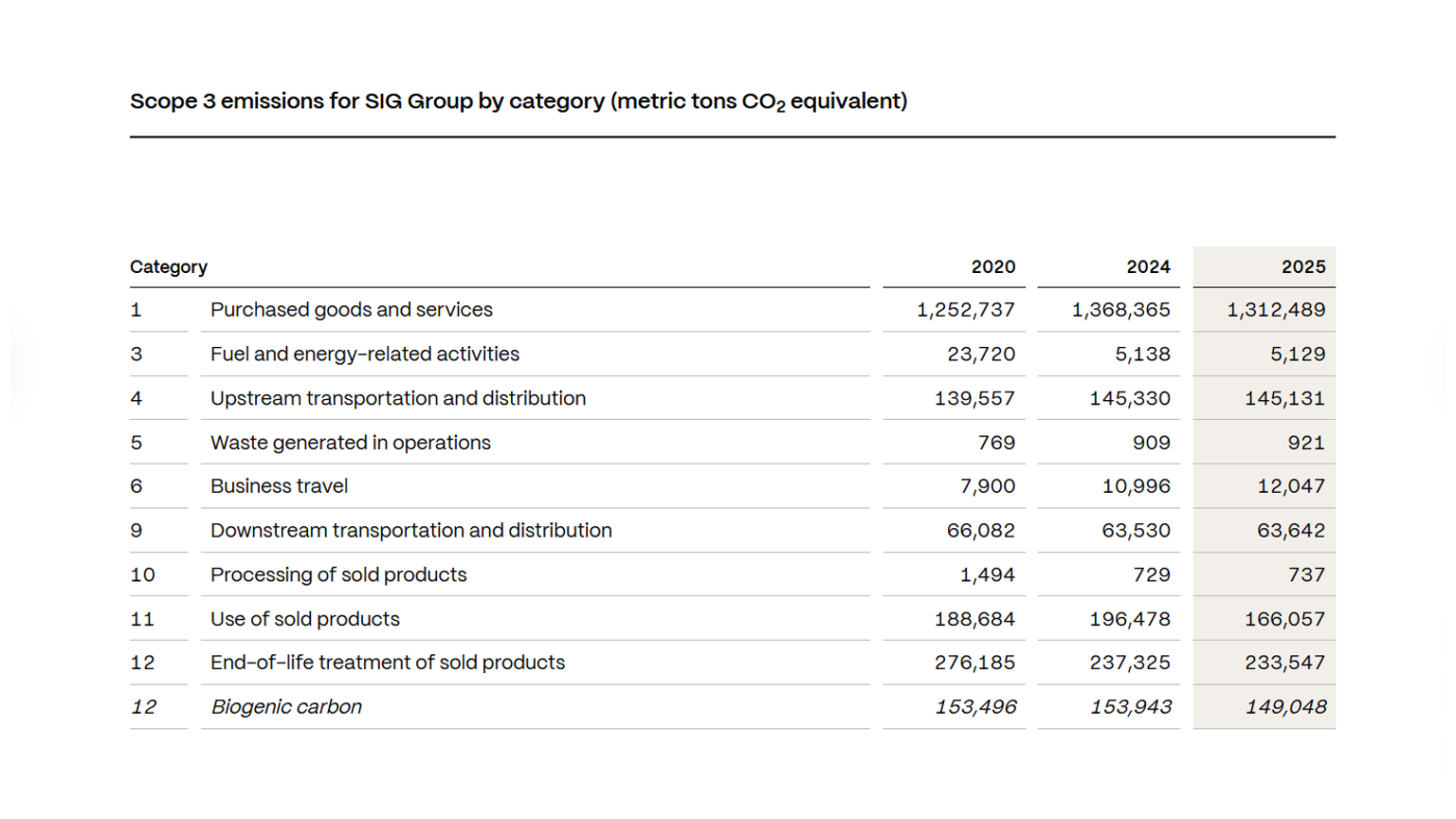Click category number 12 beside End-of-life treatment
1456x819 pixels.
point(142,663)
